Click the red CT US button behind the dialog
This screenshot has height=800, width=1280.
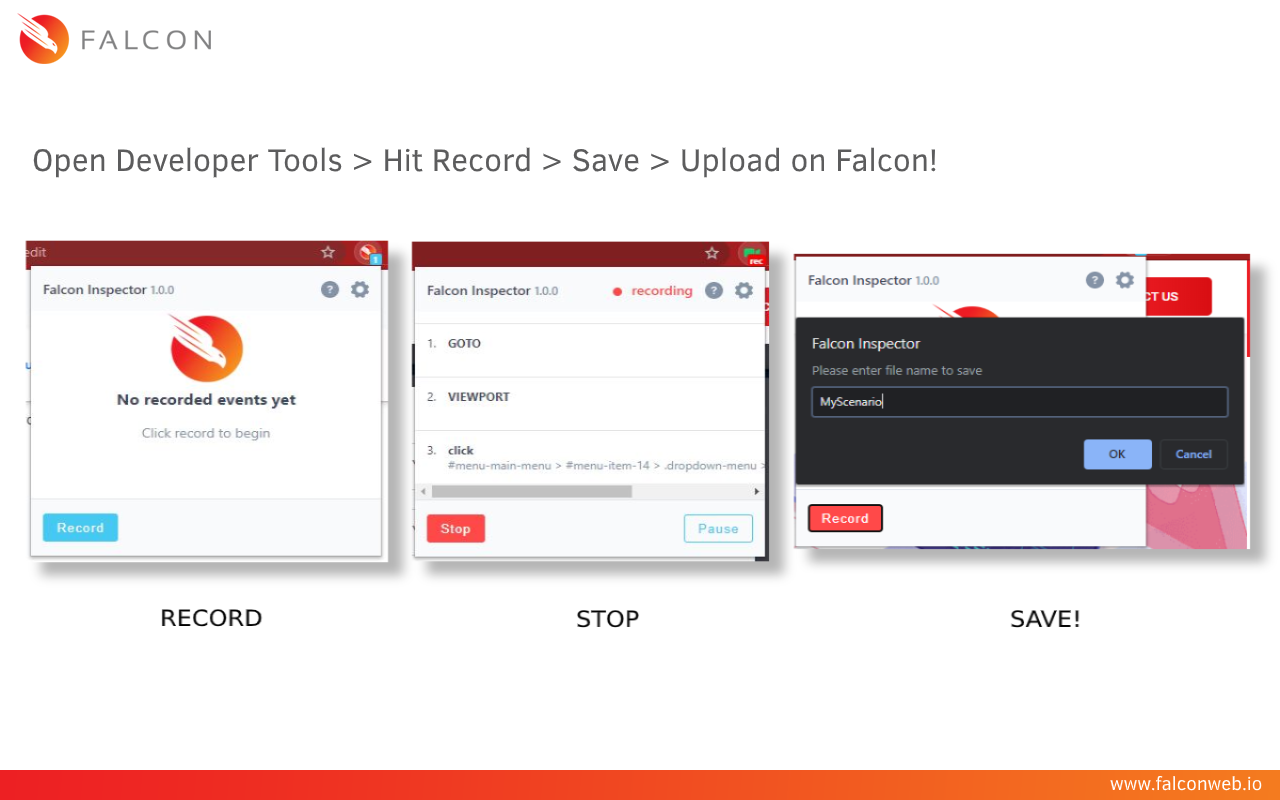click(x=1178, y=296)
